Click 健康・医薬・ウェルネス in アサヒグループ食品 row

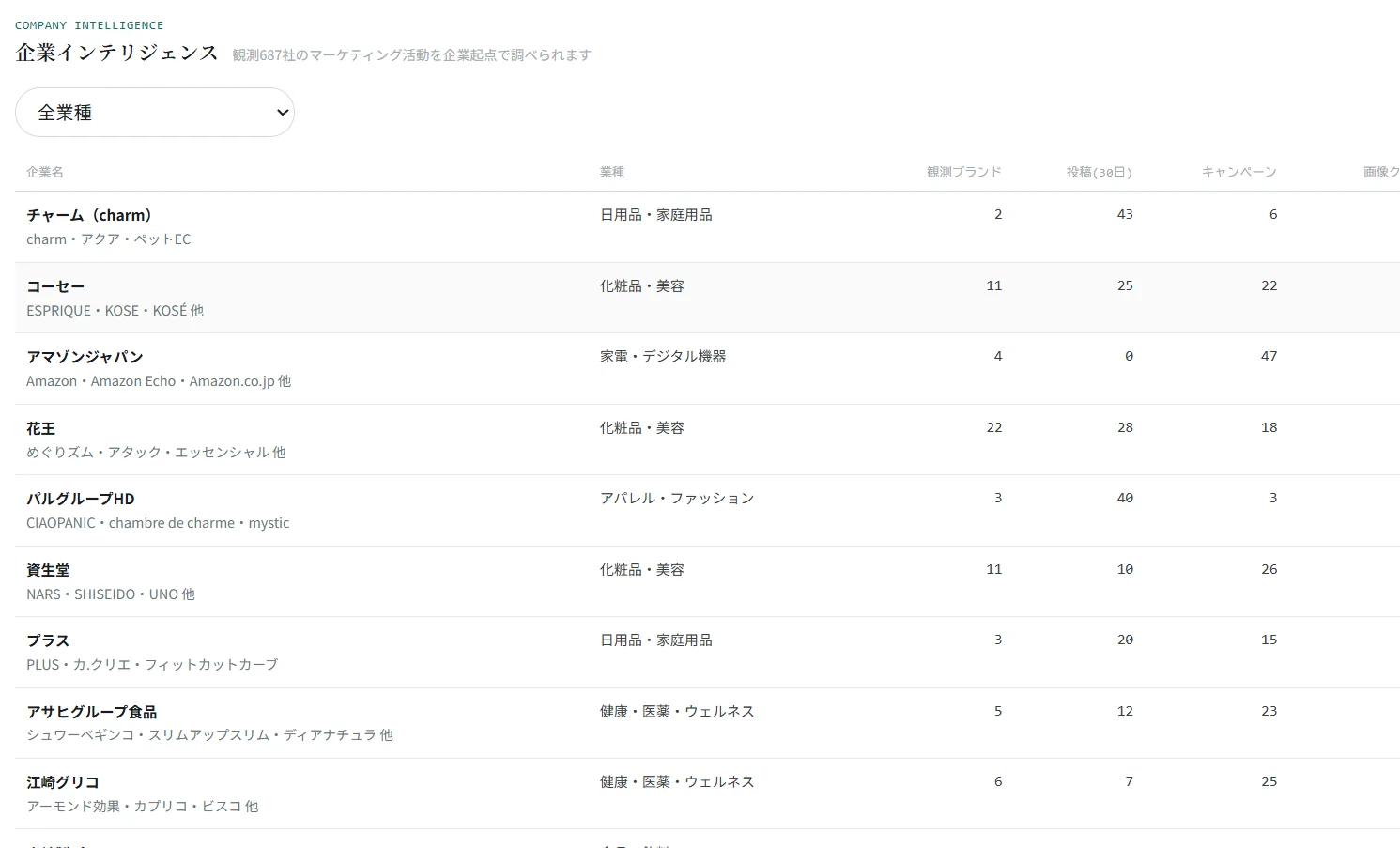click(x=677, y=711)
